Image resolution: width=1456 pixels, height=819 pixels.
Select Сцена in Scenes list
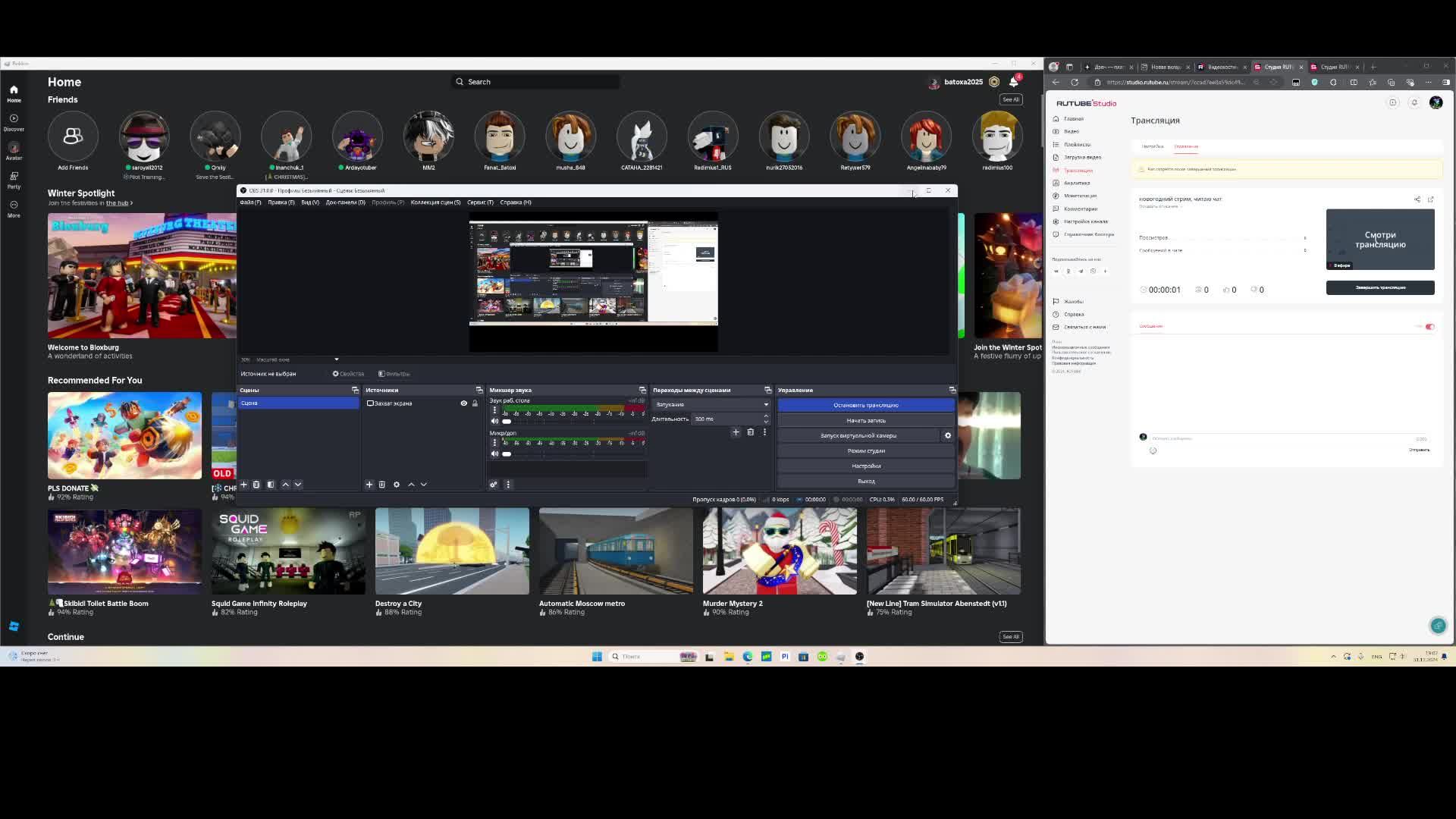299,403
